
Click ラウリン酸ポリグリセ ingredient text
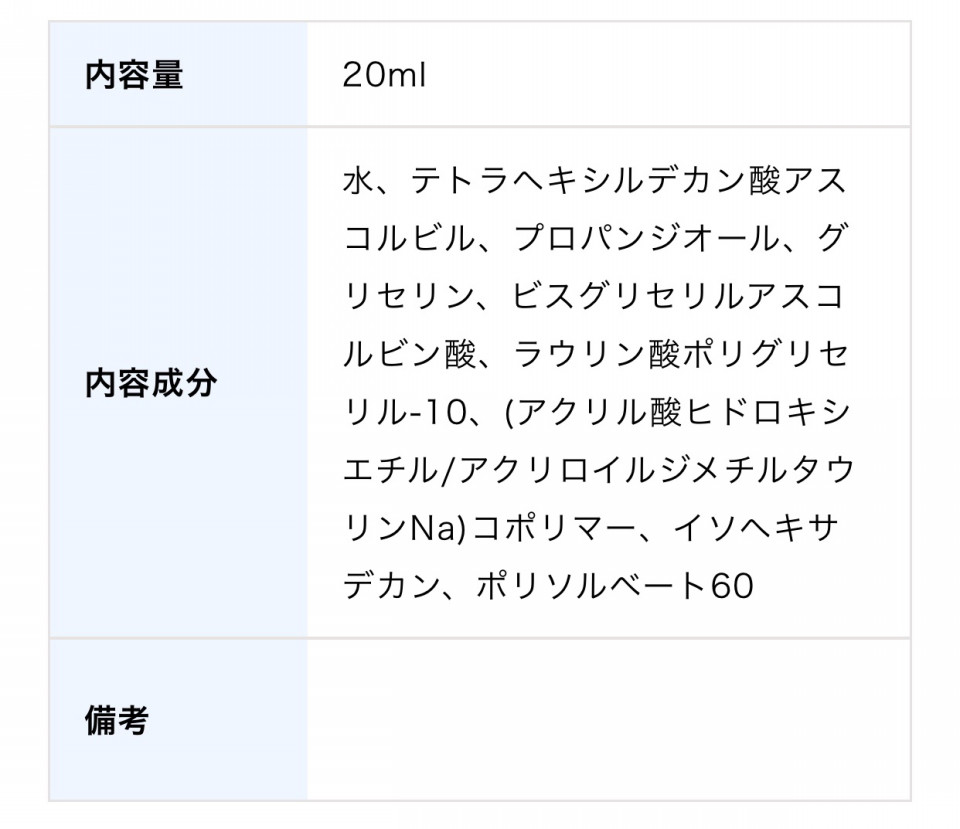pyautogui.click(x=681, y=354)
